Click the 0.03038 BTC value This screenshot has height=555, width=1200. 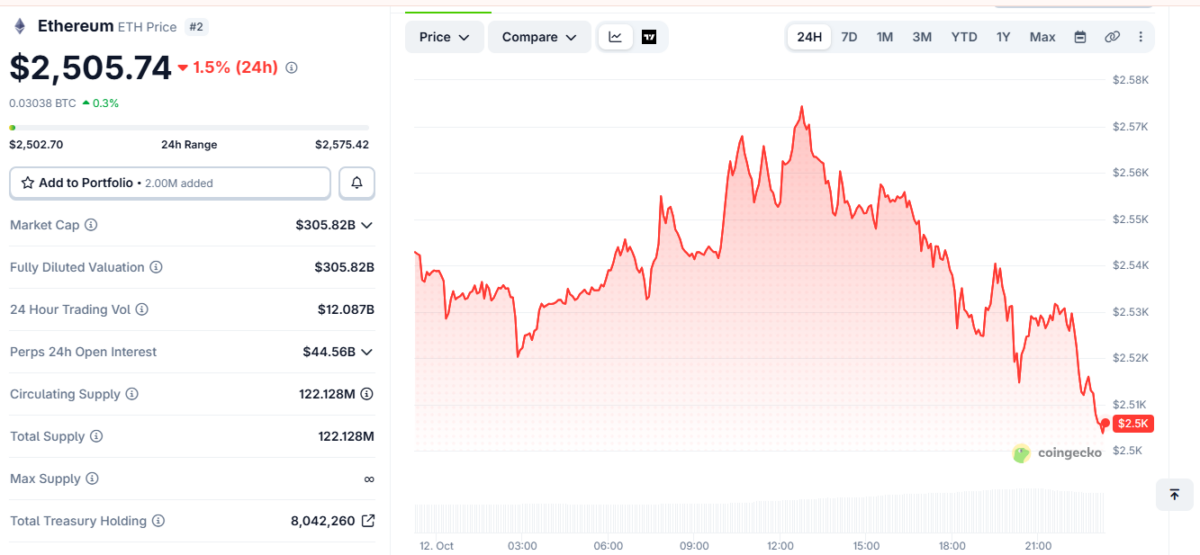click(42, 102)
